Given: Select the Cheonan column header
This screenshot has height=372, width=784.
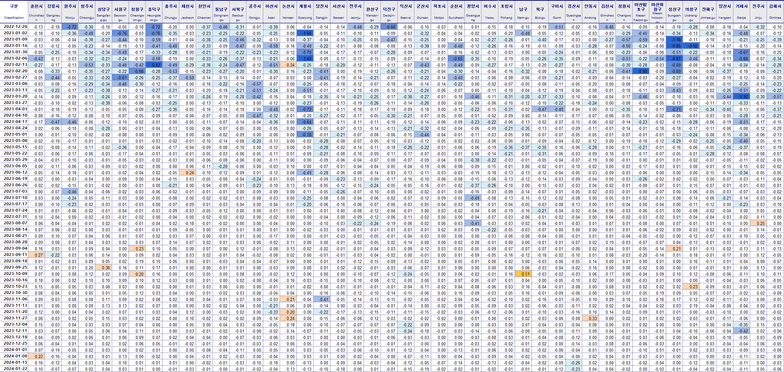Looking at the screenshot, I should tap(204, 12).
